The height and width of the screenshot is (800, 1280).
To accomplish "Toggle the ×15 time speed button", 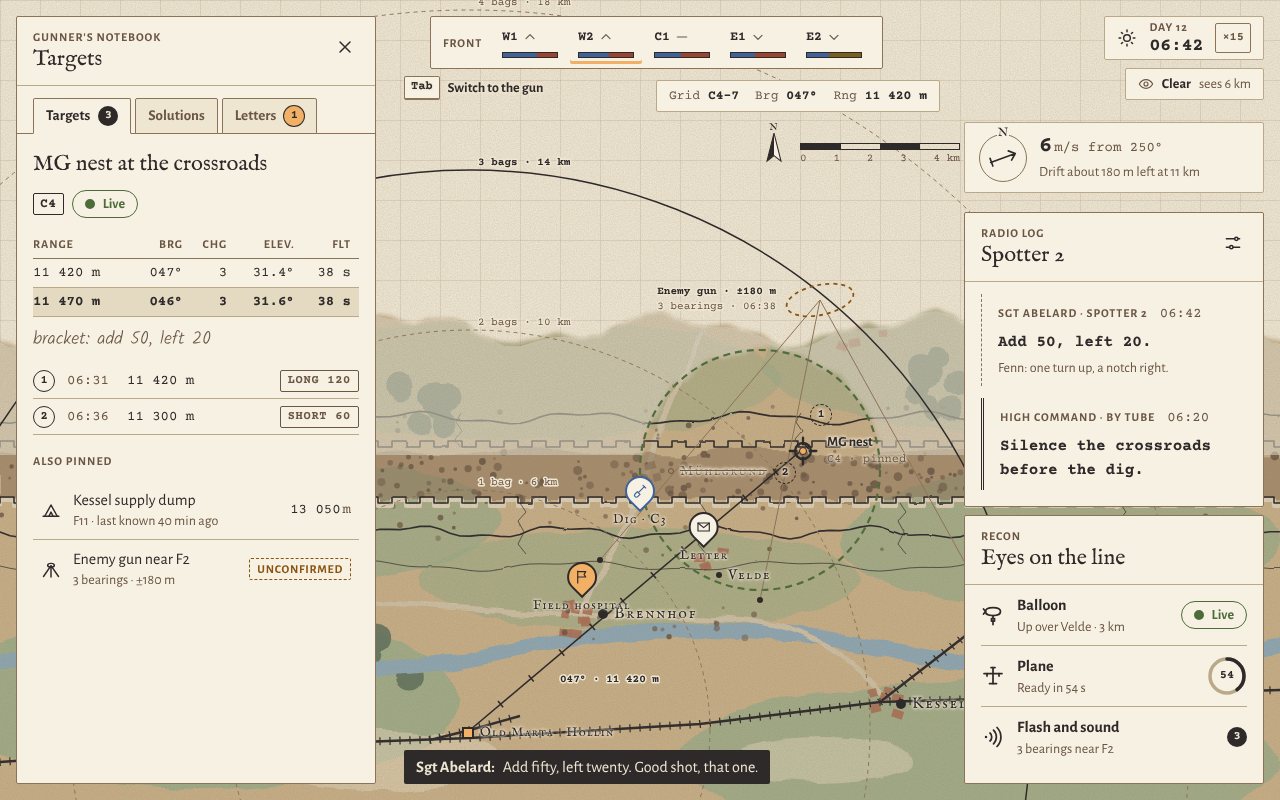I will tap(1232, 38).
